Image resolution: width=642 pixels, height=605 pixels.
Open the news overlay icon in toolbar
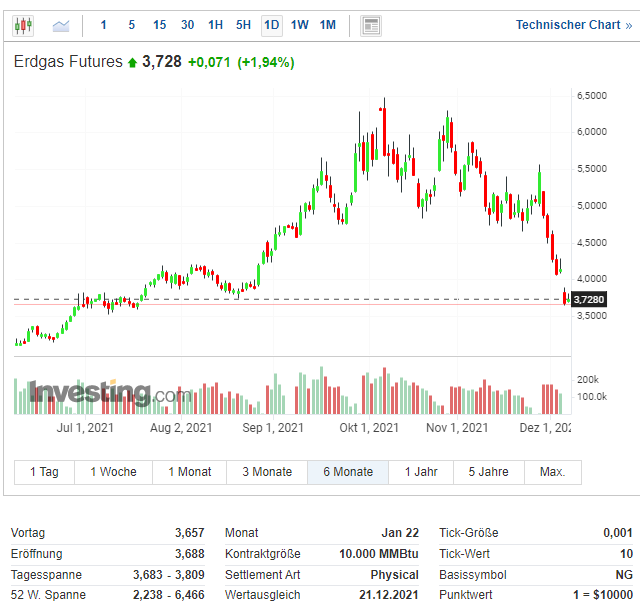coord(370,25)
